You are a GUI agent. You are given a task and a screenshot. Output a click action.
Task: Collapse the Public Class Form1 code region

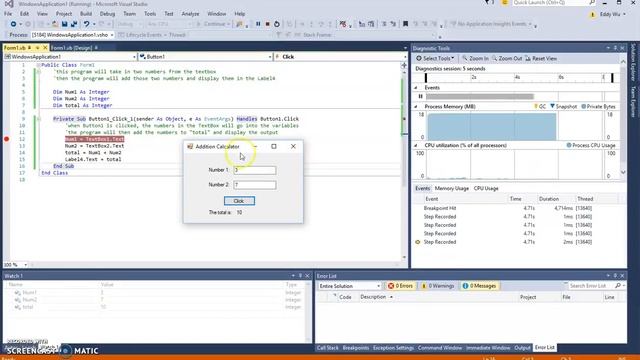(39, 65)
